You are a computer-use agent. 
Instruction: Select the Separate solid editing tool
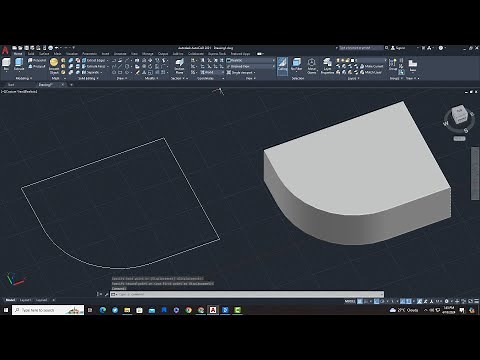click(x=91, y=72)
